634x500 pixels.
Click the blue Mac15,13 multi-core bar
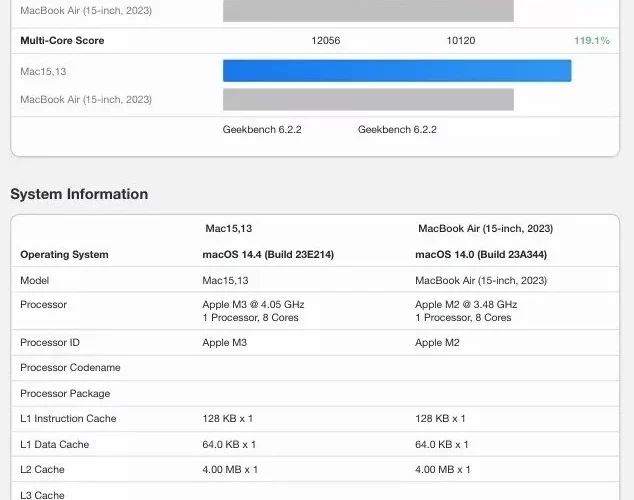coord(397,71)
